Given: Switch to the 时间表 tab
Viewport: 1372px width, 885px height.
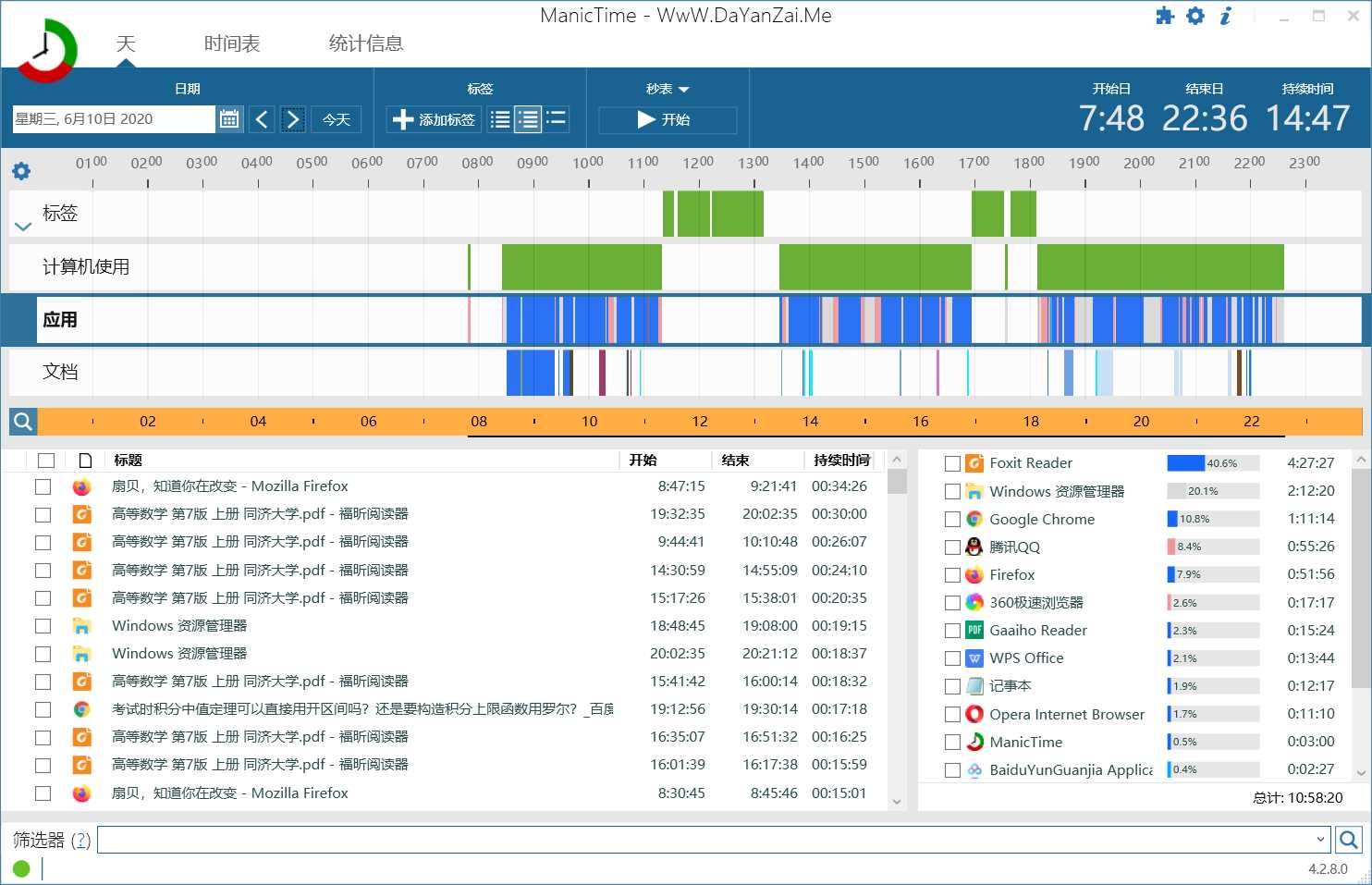Looking at the screenshot, I should click(232, 43).
